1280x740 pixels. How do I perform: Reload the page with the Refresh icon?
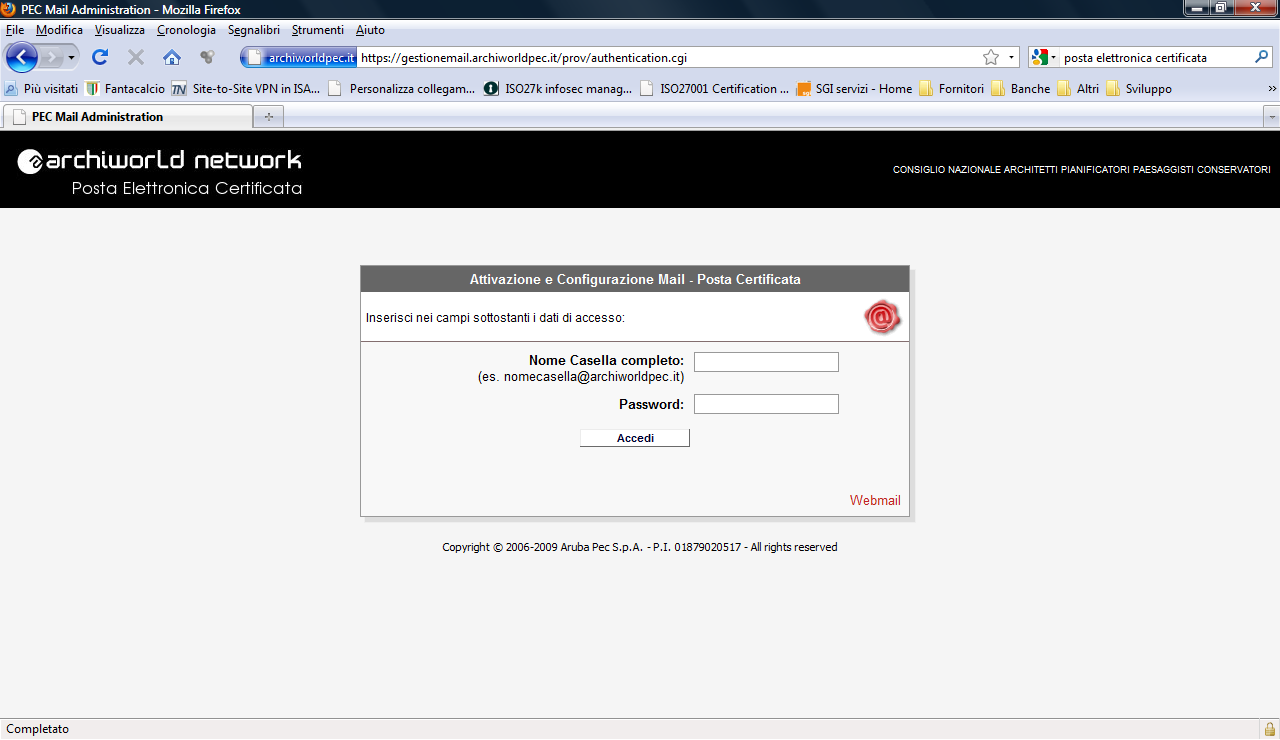pos(100,57)
